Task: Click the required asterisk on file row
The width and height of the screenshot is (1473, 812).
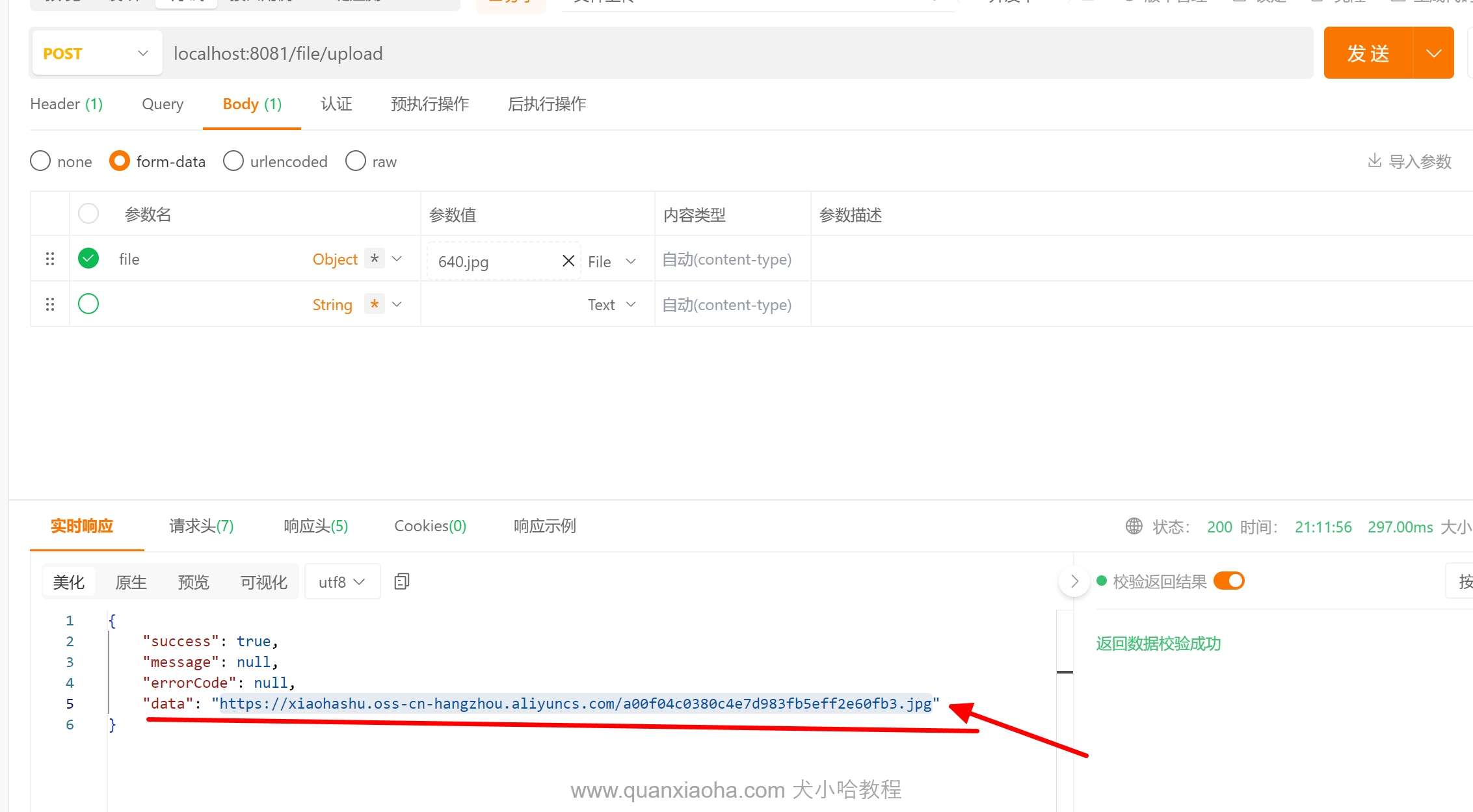Action: click(374, 259)
